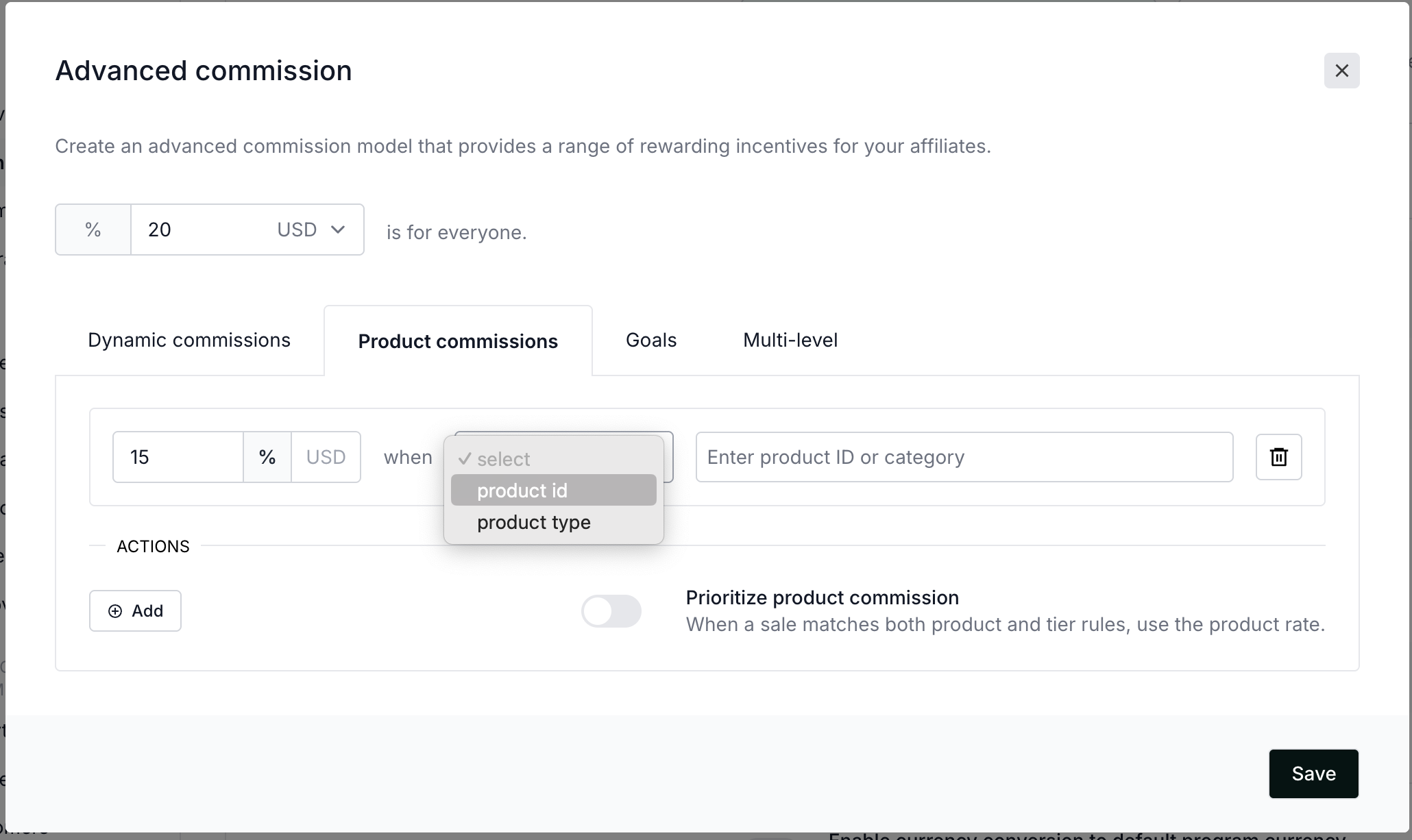Viewport: 1412px width, 840px height.
Task: Enable Prioritize product commission toggle
Action: pyautogui.click(x=611, y=611)
